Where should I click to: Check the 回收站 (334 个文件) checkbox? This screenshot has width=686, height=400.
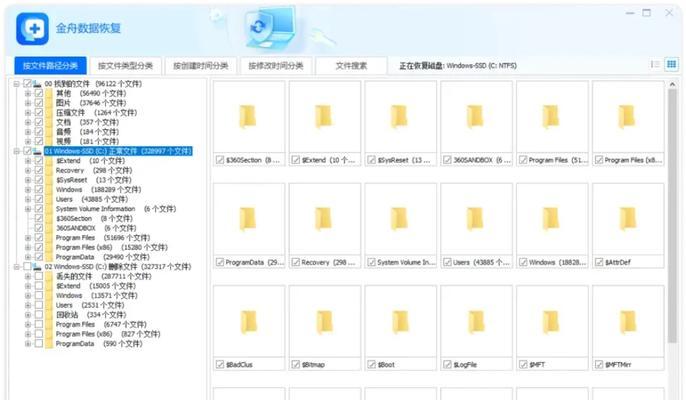tap(39, 315)
